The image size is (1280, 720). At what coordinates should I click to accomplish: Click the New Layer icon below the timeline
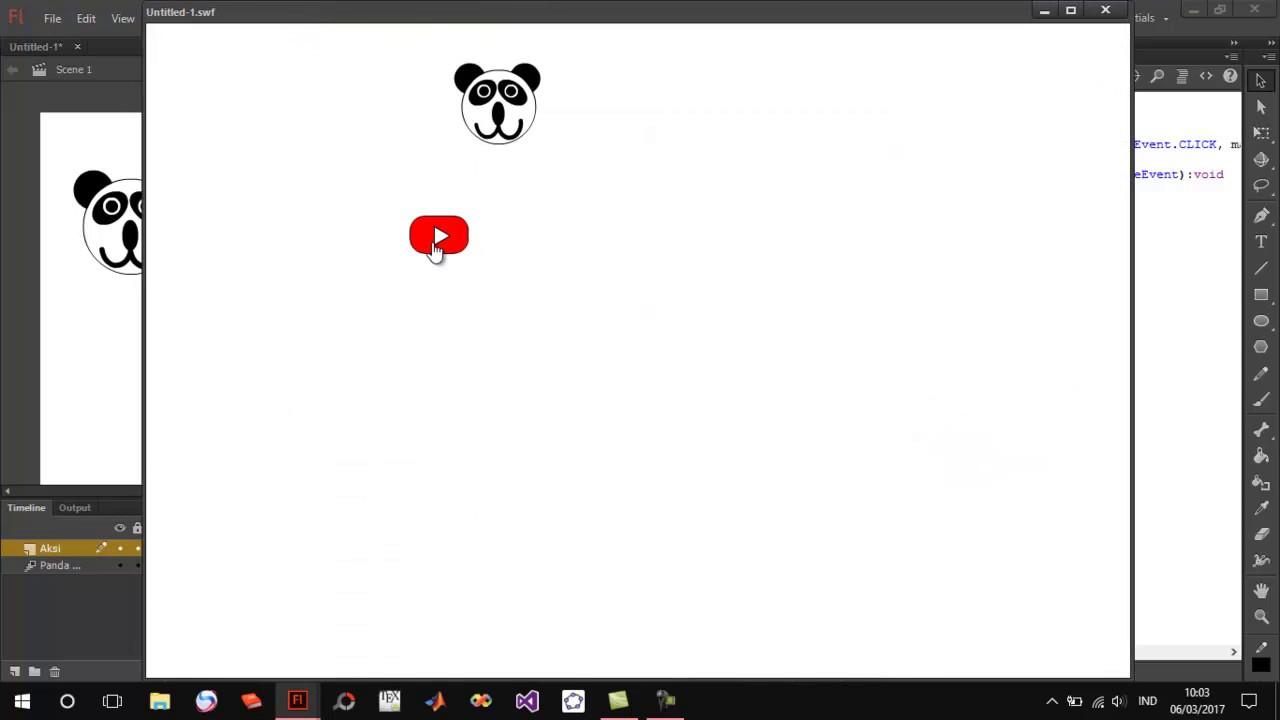(15, 672)
